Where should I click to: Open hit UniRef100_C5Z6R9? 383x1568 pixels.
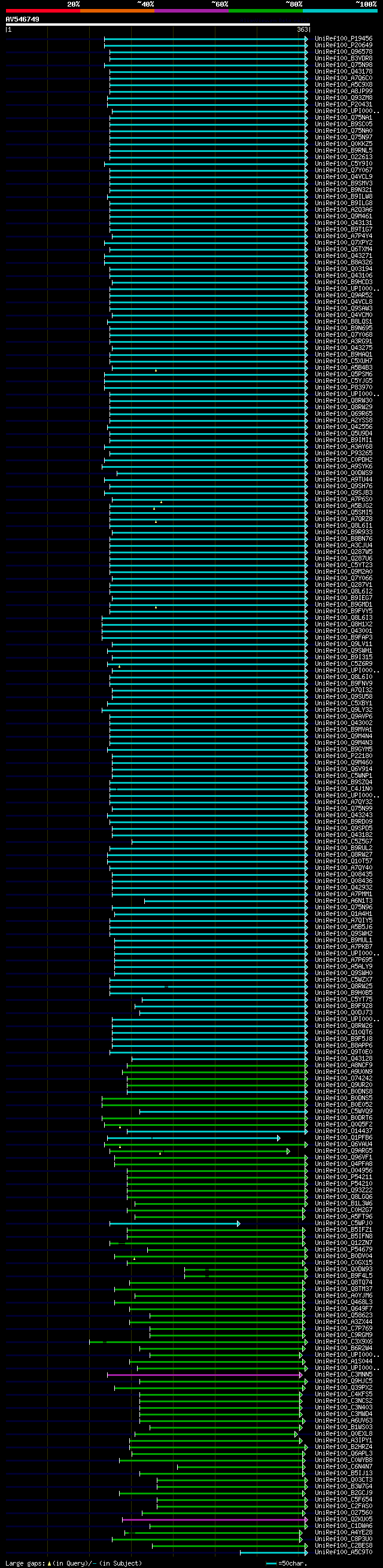344,664
